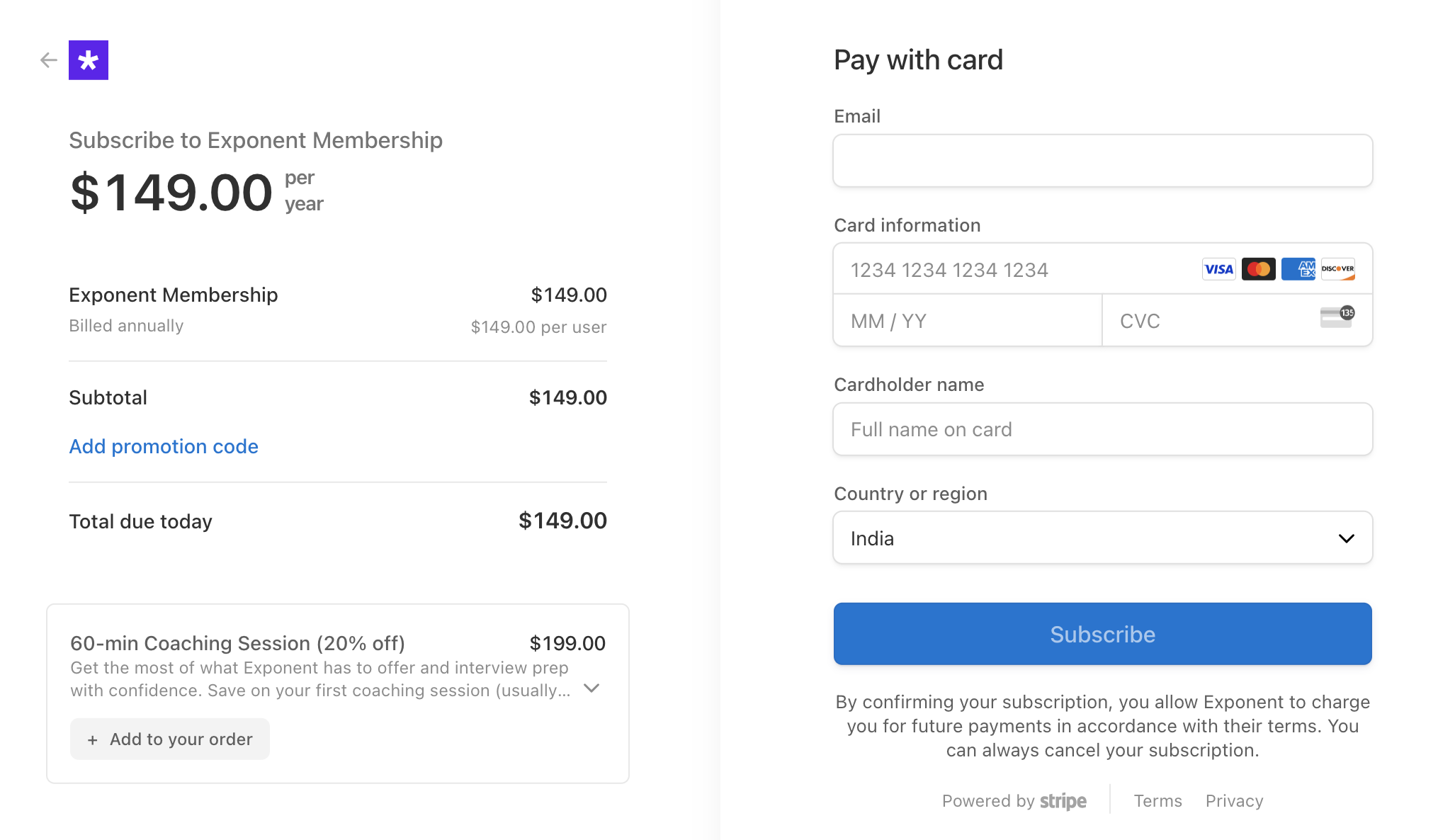Click the CVC hint card icon

point(1336,317)
